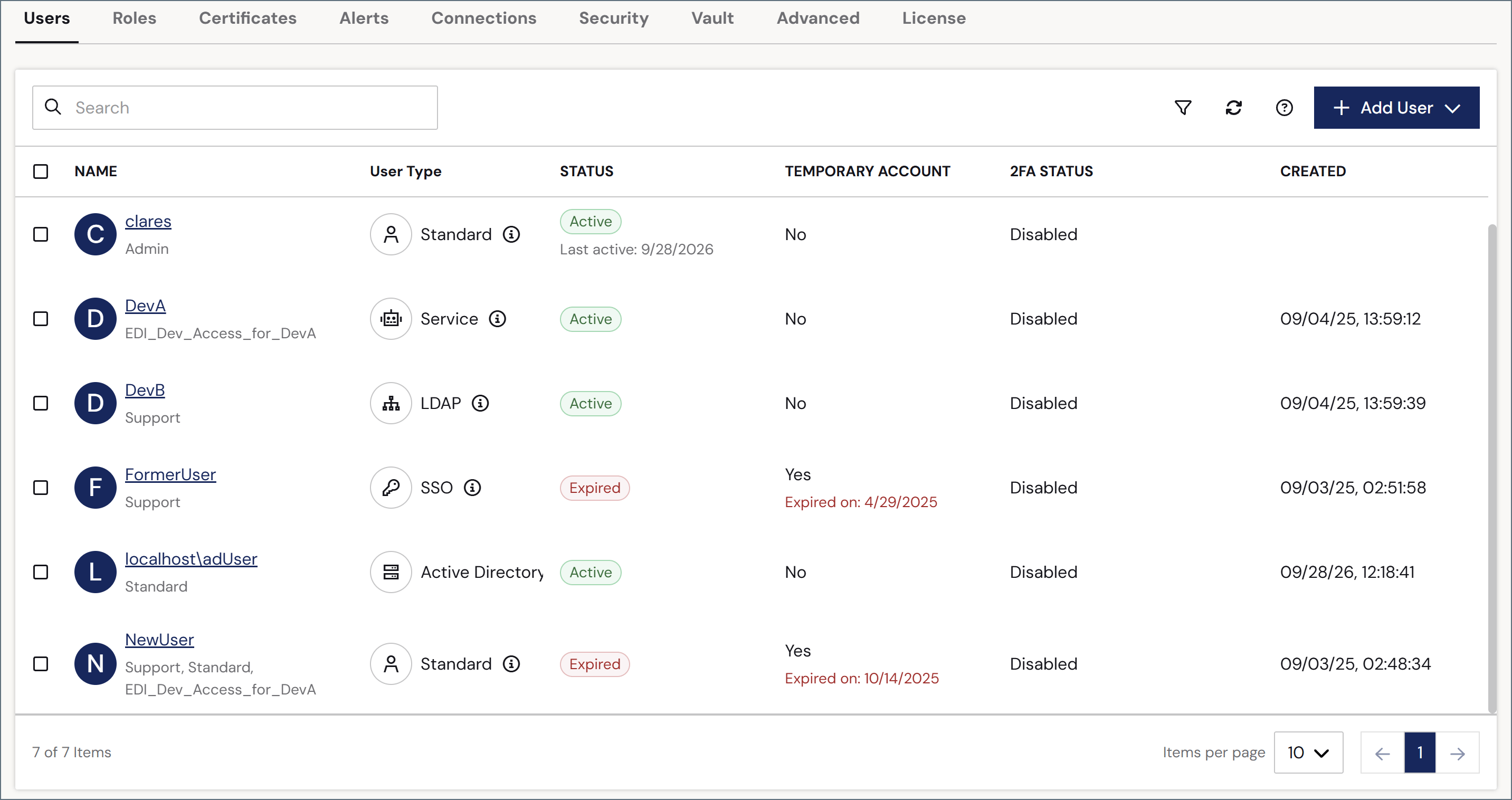The width and height of the screenshot is (1512, 800).
Task: Open the clares user link
Action: click(x=148, y=221)
